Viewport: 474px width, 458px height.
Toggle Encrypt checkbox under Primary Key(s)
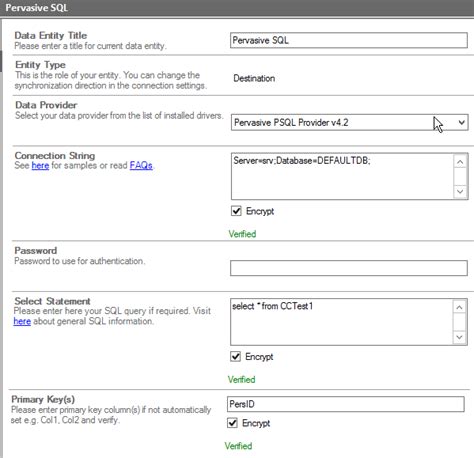pos(232,423)
